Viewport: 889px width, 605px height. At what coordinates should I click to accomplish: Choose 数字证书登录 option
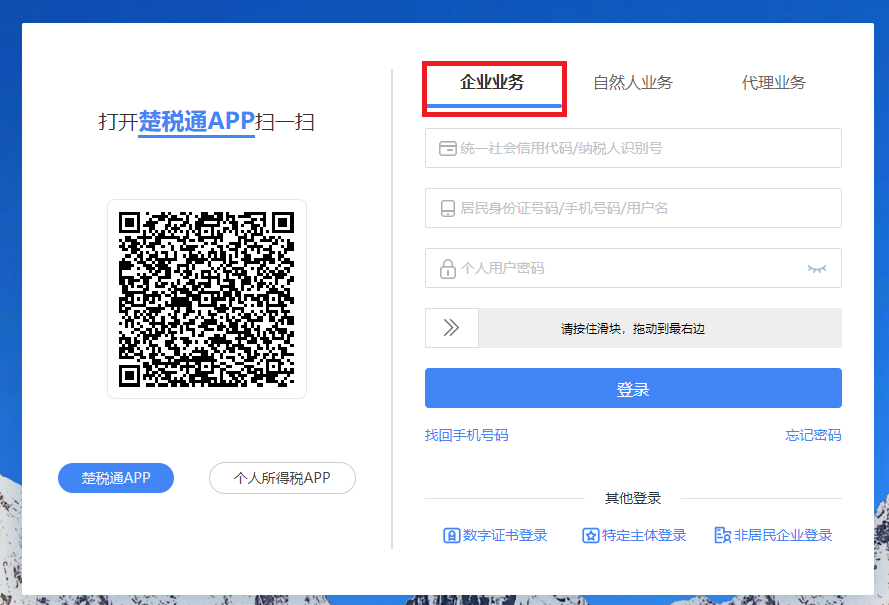pyautogui.click(x=495, y=535)
